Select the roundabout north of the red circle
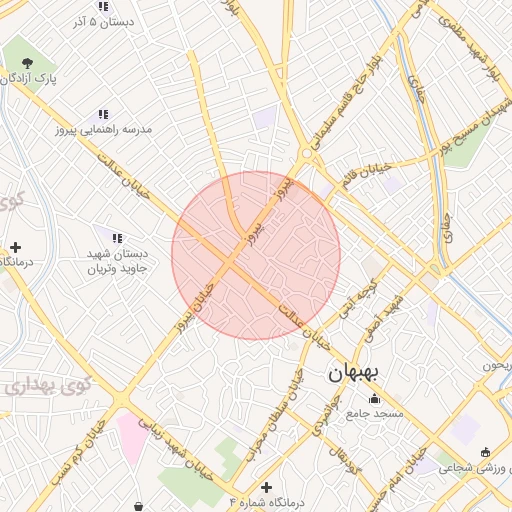 (x=307, y=154)
